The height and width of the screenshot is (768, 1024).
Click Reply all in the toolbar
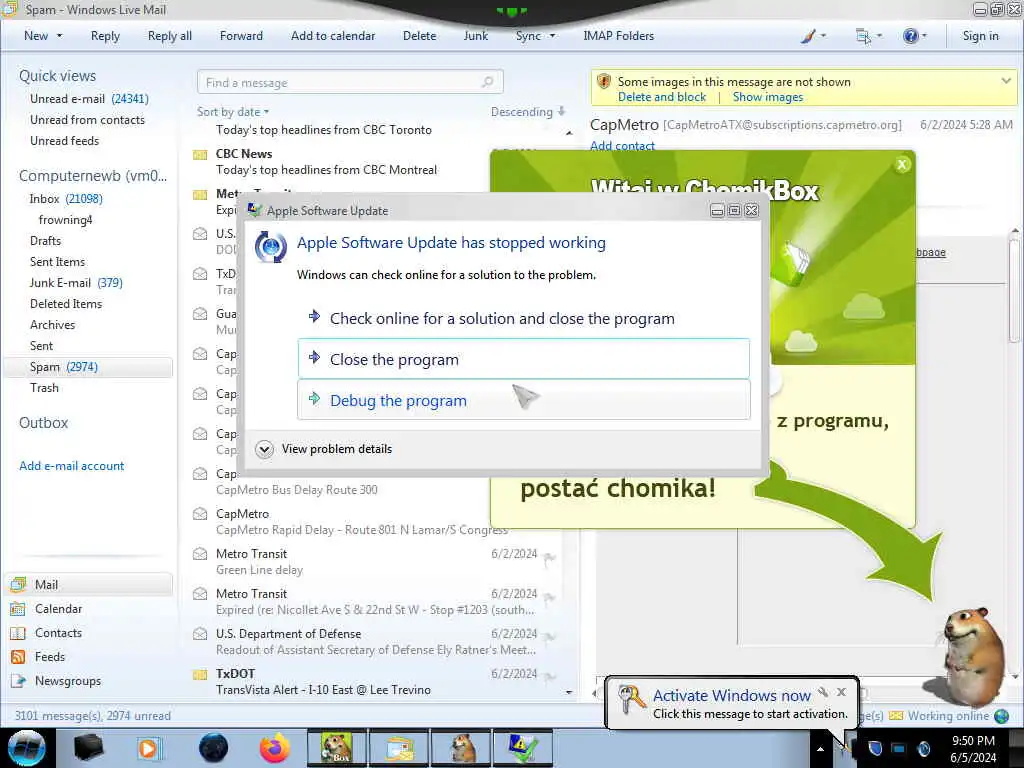(x=170, y=36)
